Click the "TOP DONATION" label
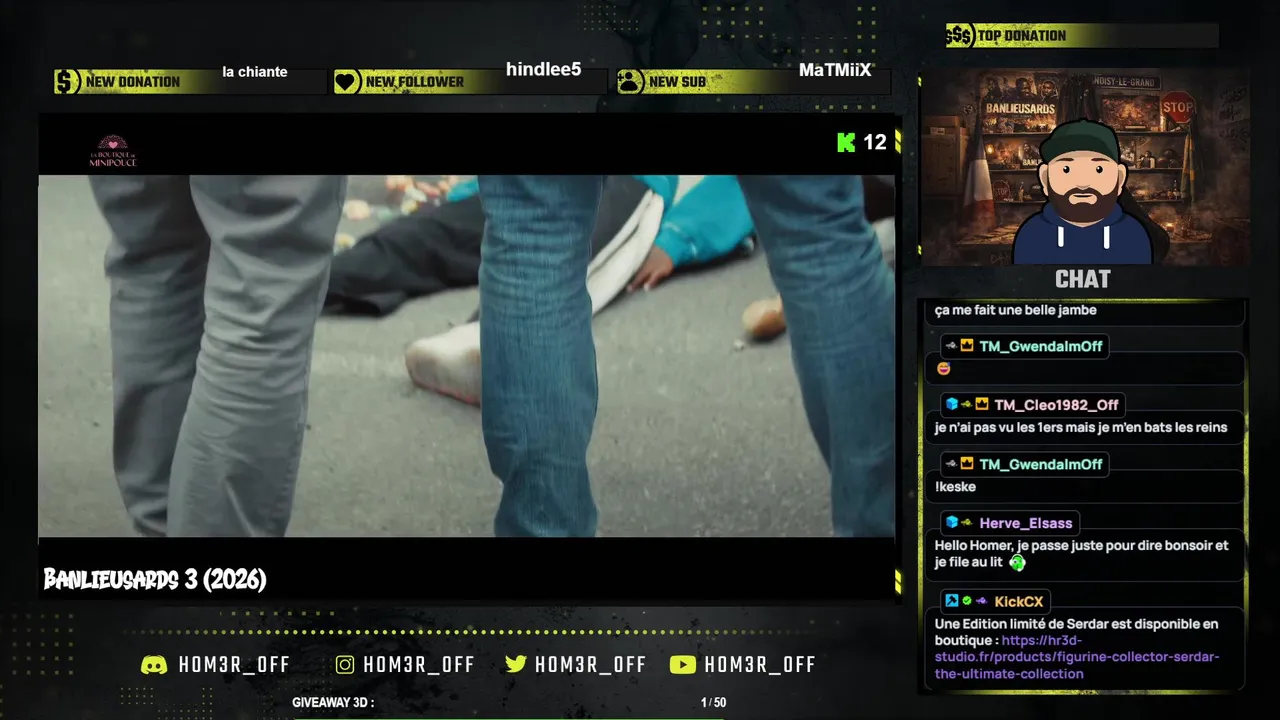Screen dimensions: 1280x720 [x=1022, y=36]
